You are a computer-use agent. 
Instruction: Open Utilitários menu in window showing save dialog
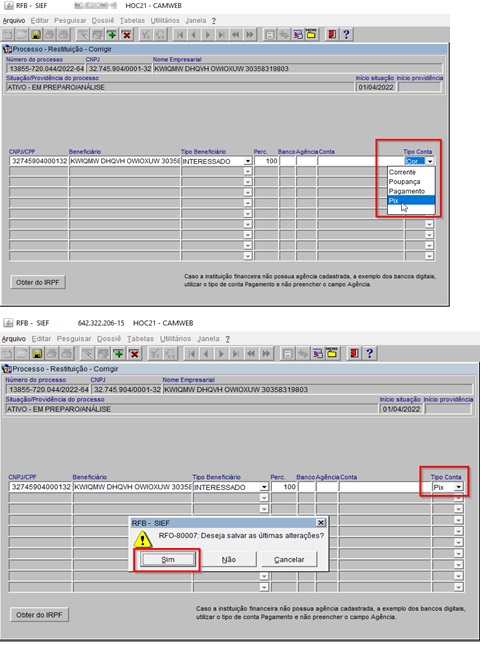(x=175, y=339)
